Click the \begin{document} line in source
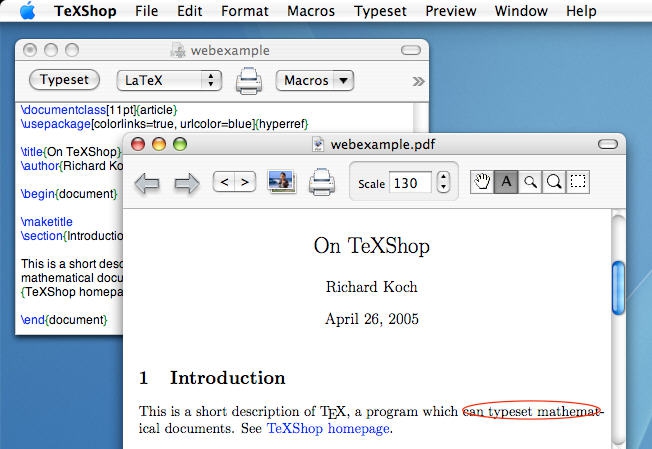Viewport: 652px width, 449px height. (x=69, y=194)
